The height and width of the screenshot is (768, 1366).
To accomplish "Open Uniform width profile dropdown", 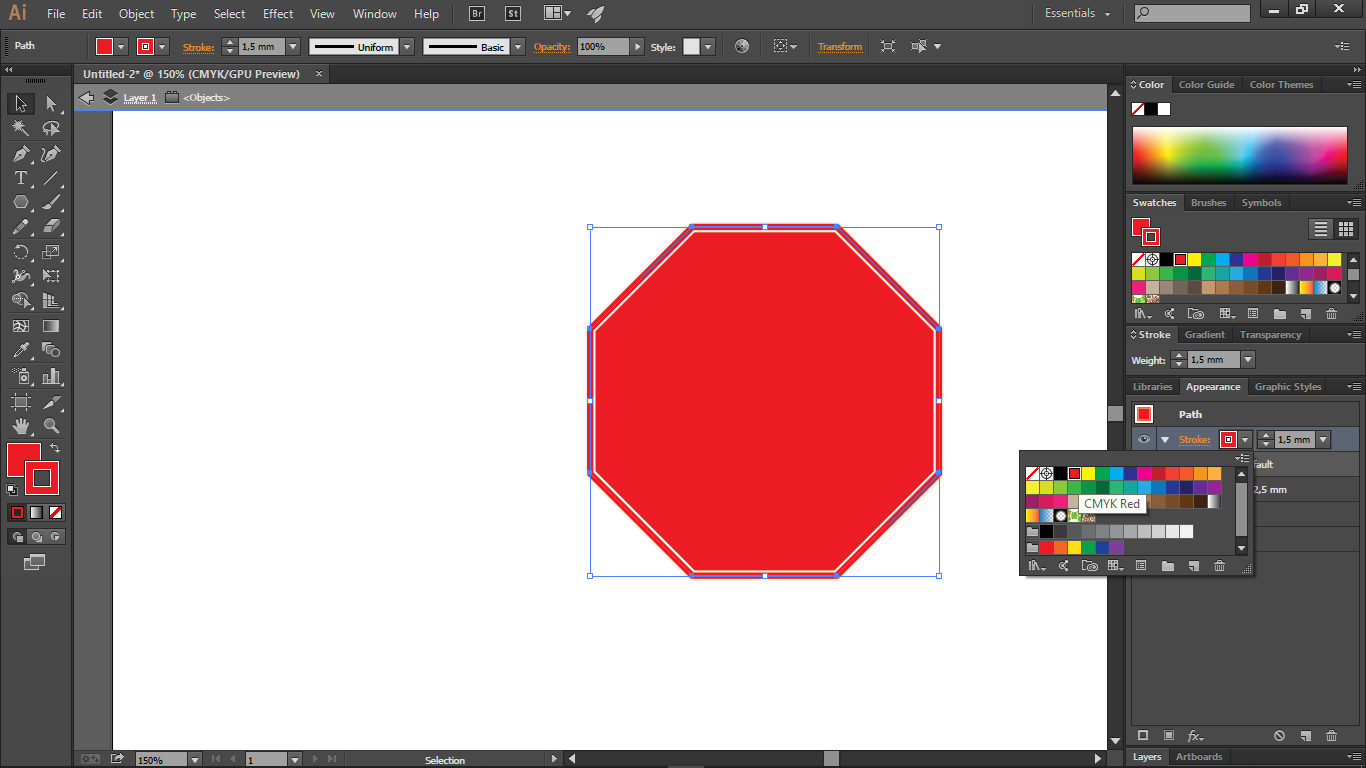I will (x=407, y=47).
